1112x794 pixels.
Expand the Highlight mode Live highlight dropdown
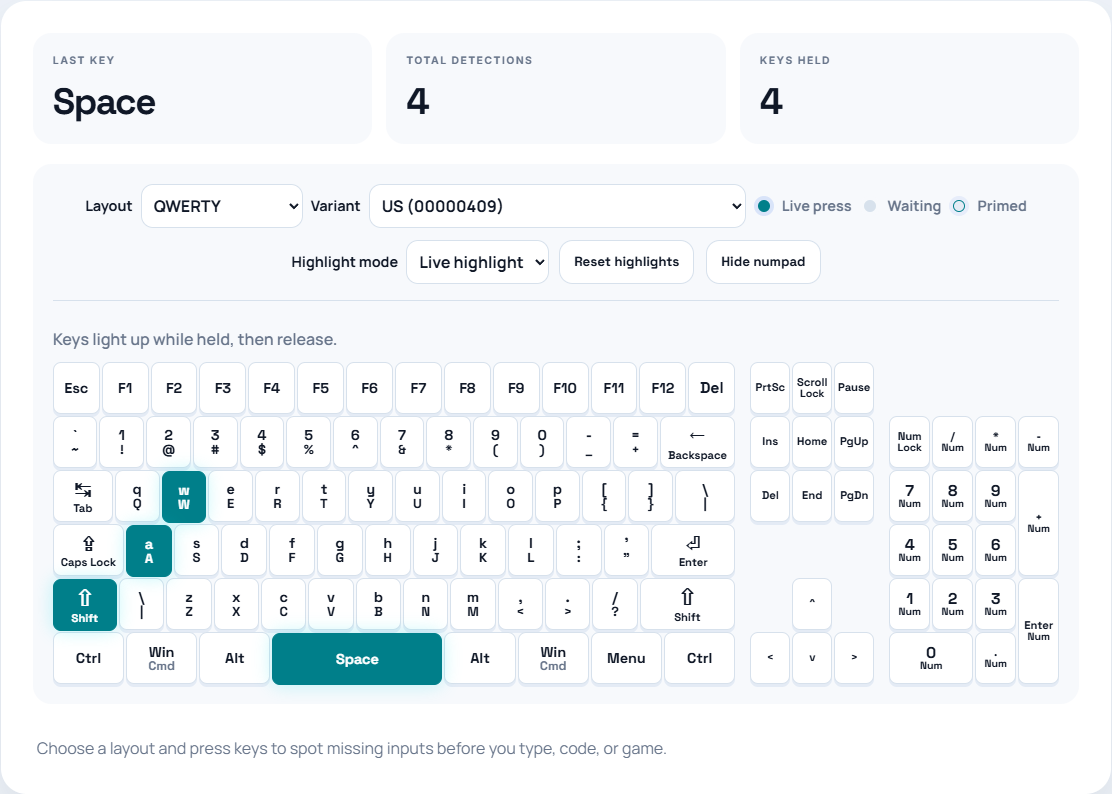click(477, 262)
